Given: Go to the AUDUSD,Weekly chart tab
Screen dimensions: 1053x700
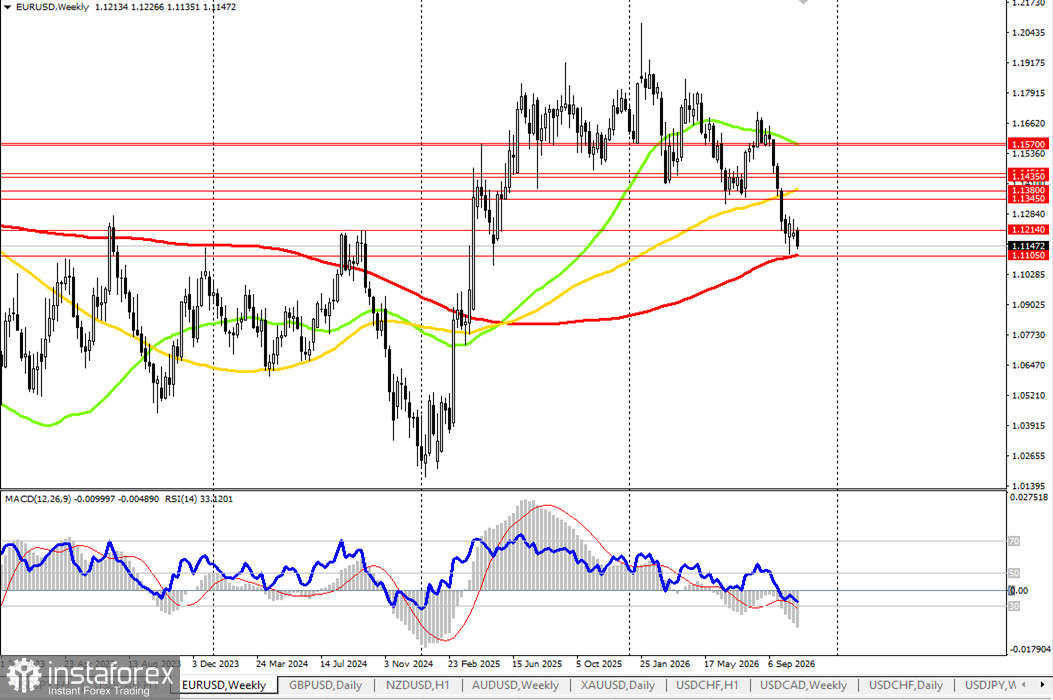Looking at the screenshot, I should pyautogui.click(x=515, y=685).
